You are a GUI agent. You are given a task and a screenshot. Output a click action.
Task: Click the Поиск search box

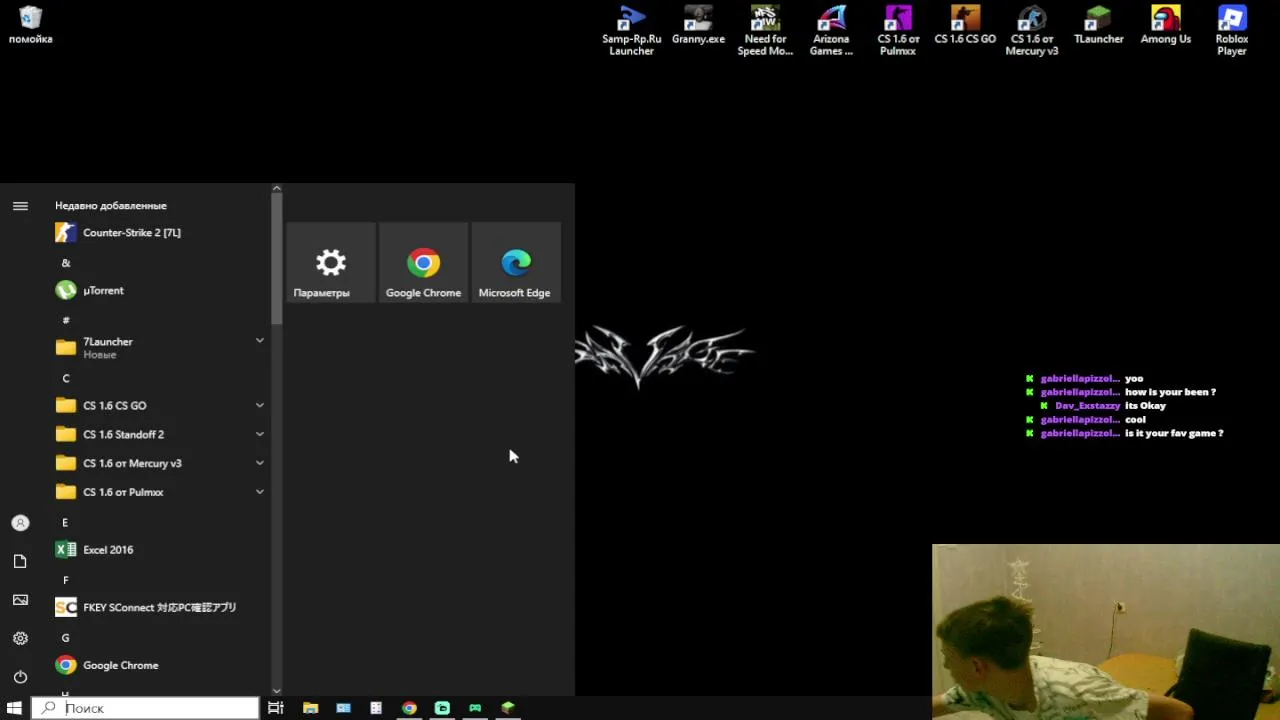146,708
